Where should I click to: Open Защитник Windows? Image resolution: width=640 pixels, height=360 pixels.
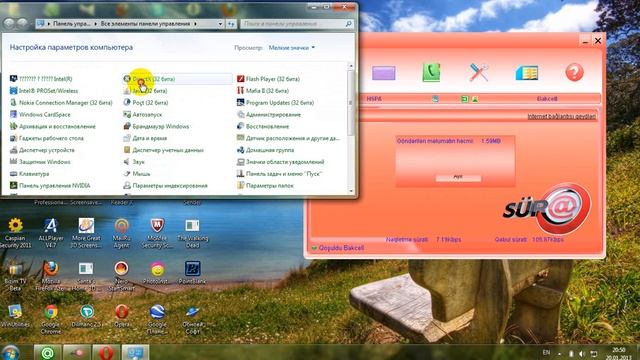click(x=40, y=162)
